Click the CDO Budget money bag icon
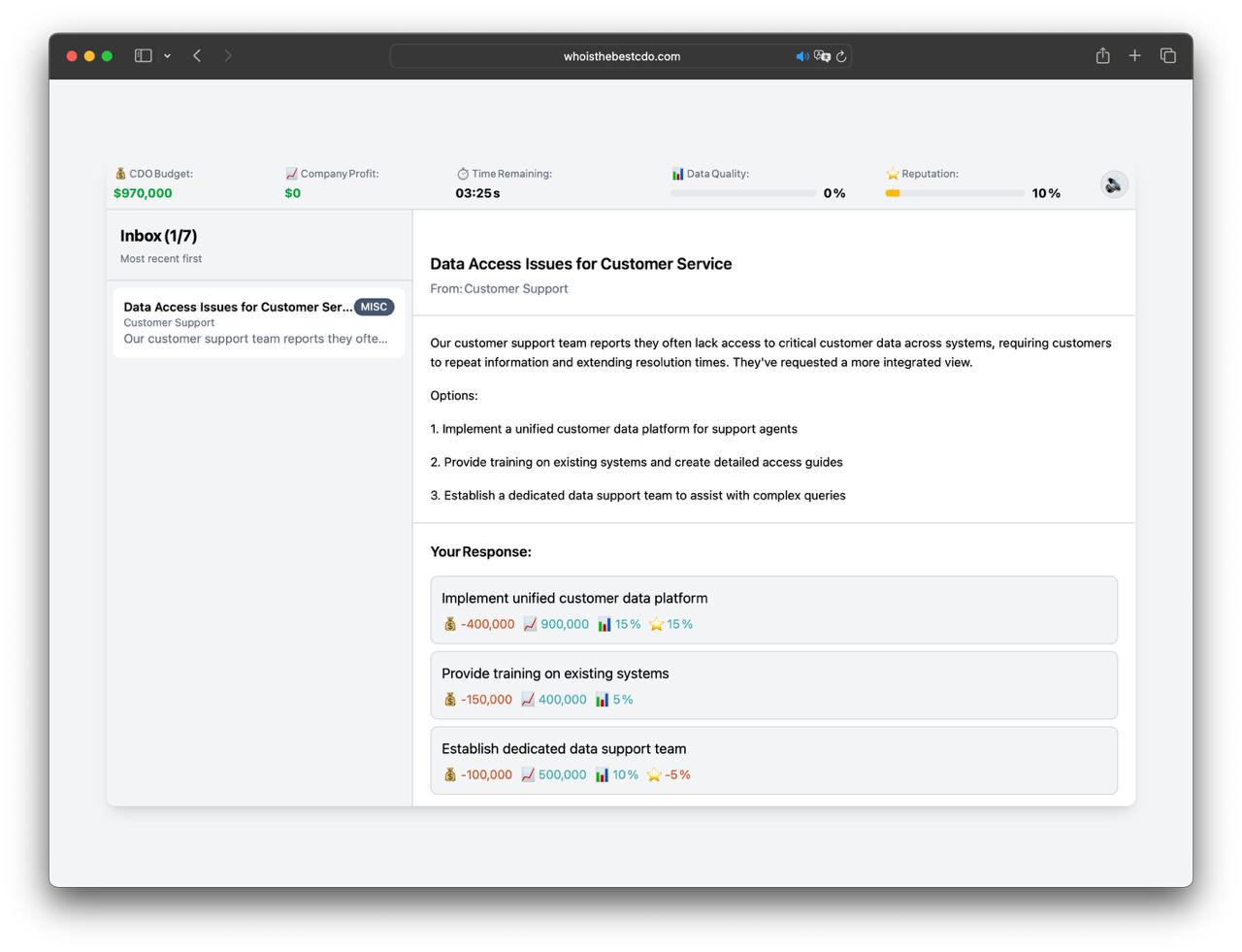Viewport: 1242px width, 952px height. [120, 174]
